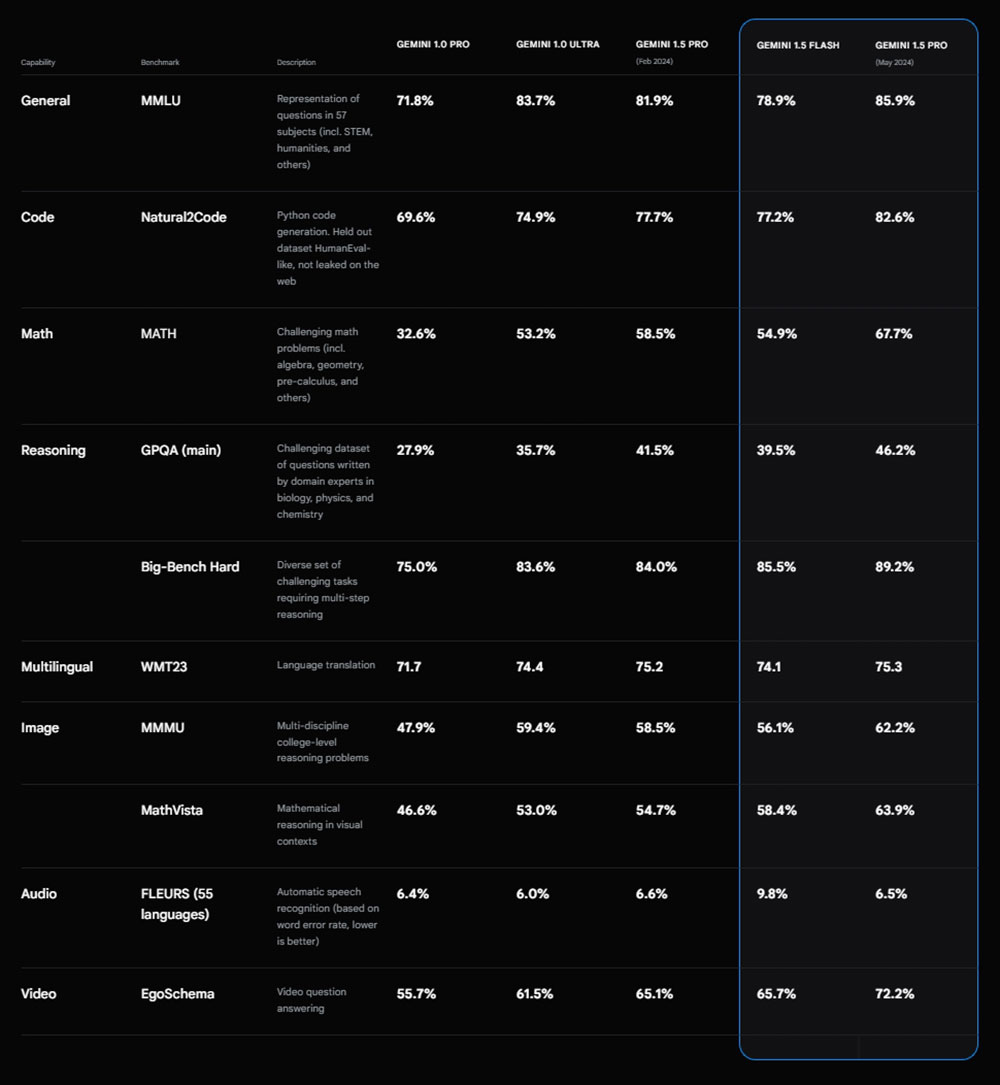This screenshot has width=1000, height=1085.
Task: Select the GPQA (main) benchmark row label
Action: pos(181,450)
